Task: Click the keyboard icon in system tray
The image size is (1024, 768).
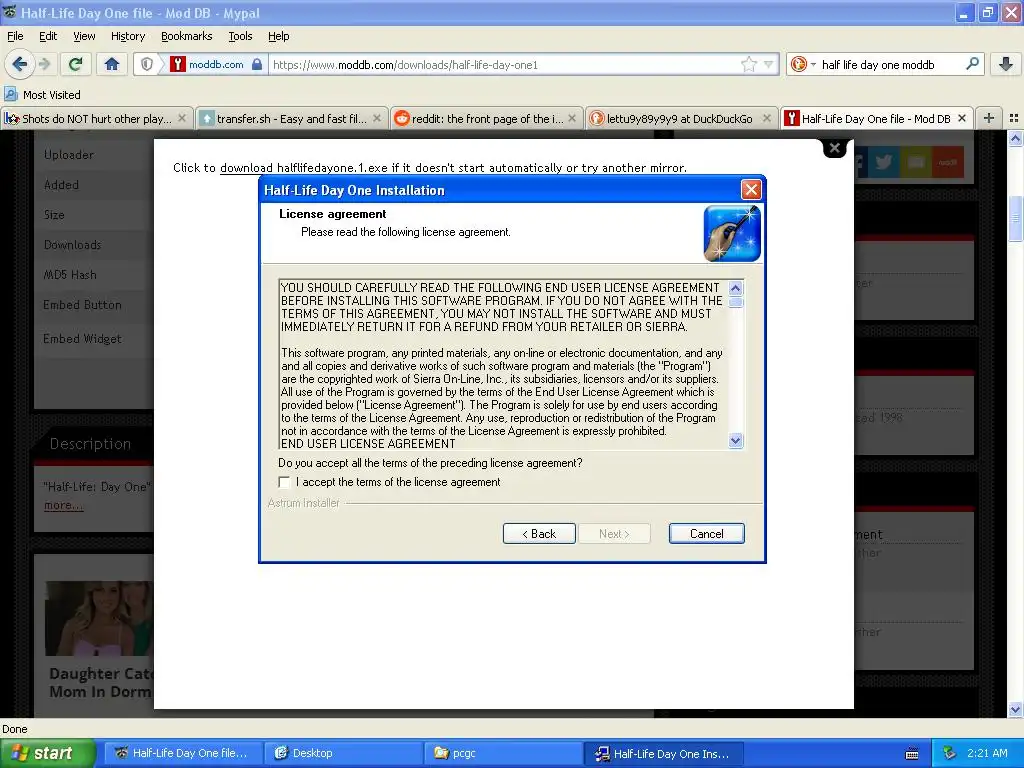Action: pos(912,754)
